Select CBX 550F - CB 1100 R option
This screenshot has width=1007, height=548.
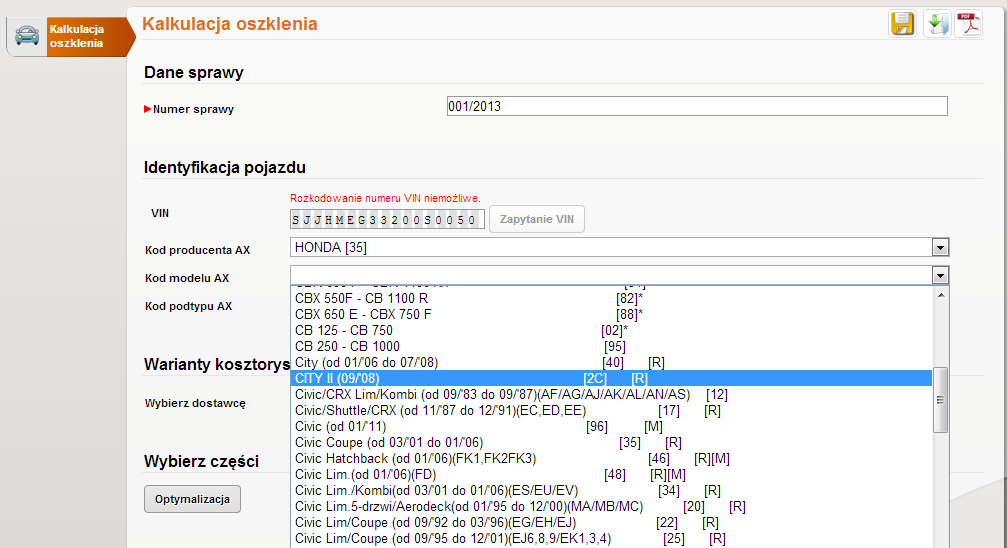[611, 299]
